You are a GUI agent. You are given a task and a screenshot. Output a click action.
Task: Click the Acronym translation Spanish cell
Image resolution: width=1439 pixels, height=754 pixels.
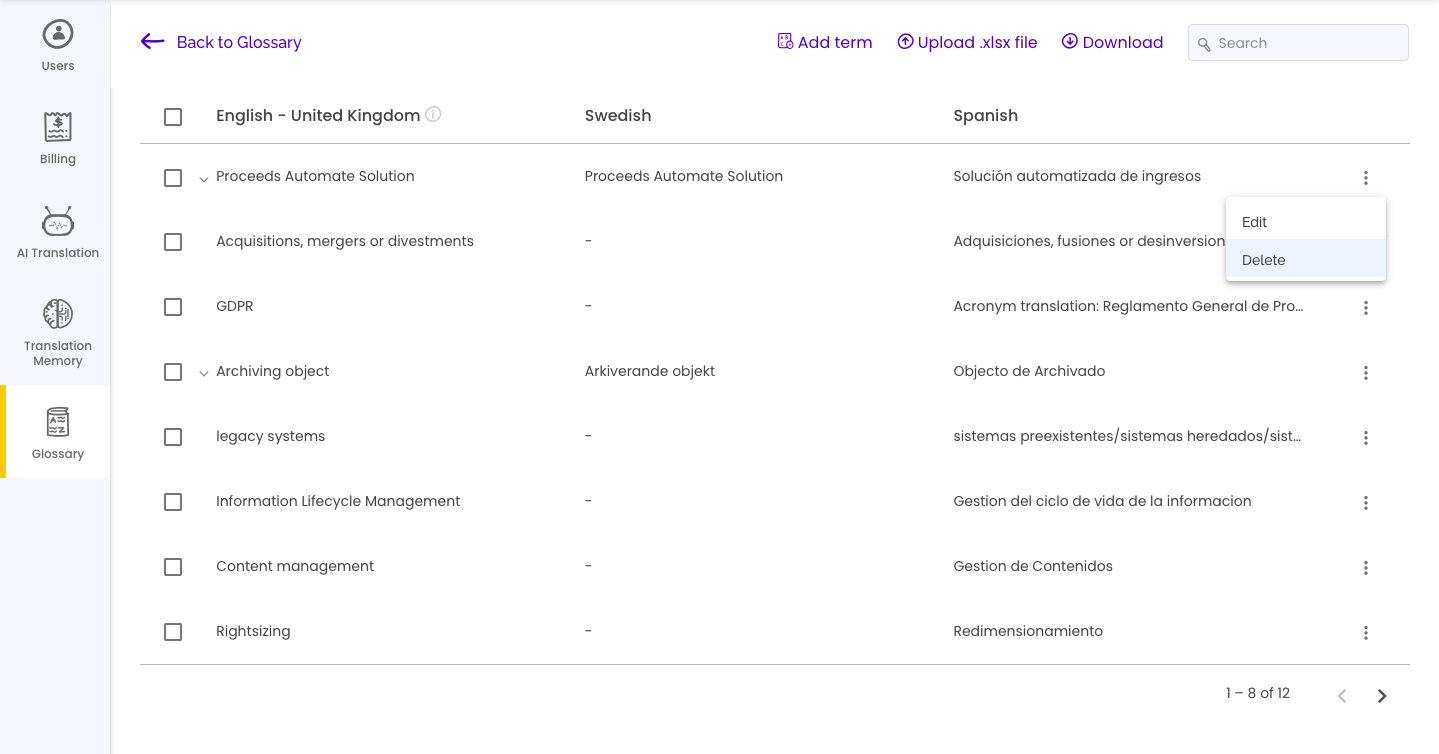1128,306
